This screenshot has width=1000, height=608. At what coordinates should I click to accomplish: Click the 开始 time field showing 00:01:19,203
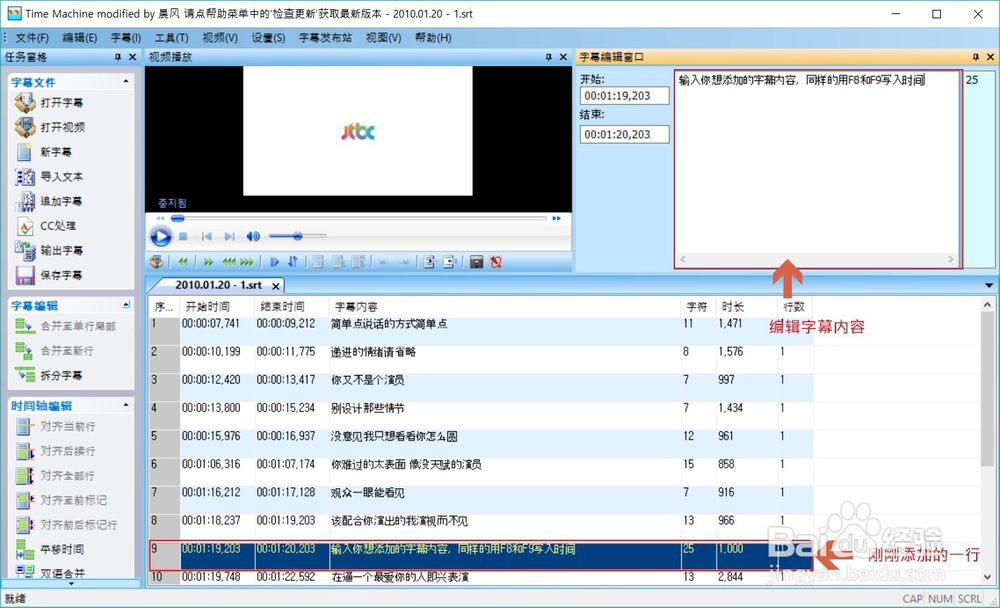coord(623,96)
